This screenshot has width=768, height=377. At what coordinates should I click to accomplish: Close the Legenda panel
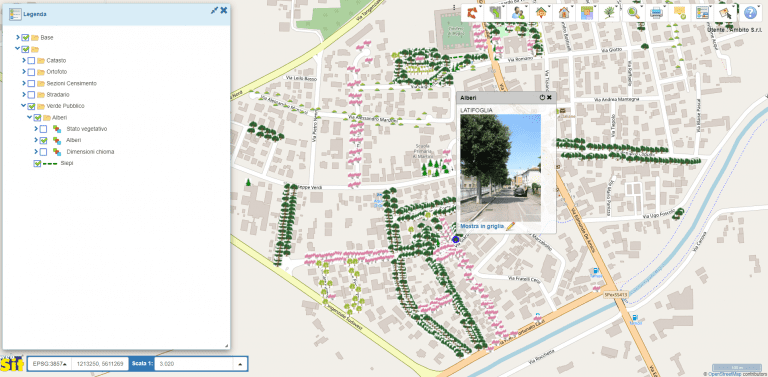pyautogui.click(x=224, y=10)
